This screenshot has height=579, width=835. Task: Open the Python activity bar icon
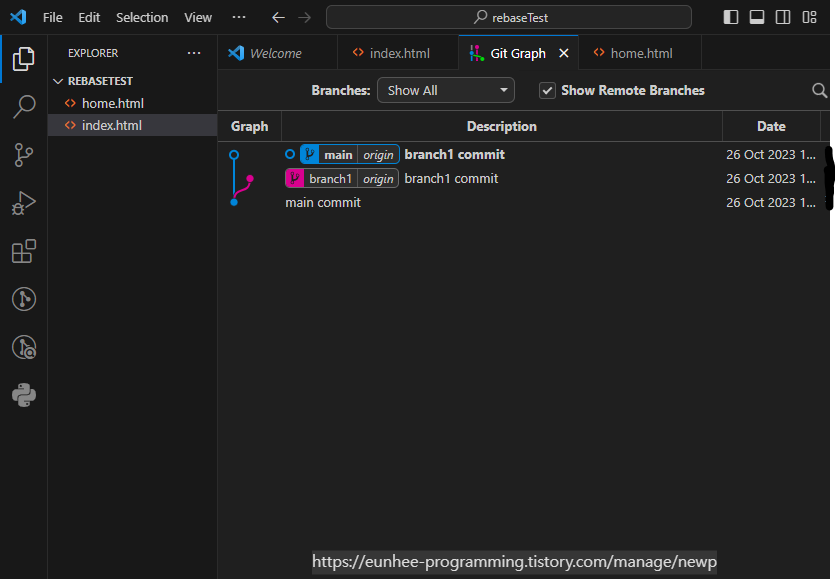pyautogui.click(x=23, y=395)
